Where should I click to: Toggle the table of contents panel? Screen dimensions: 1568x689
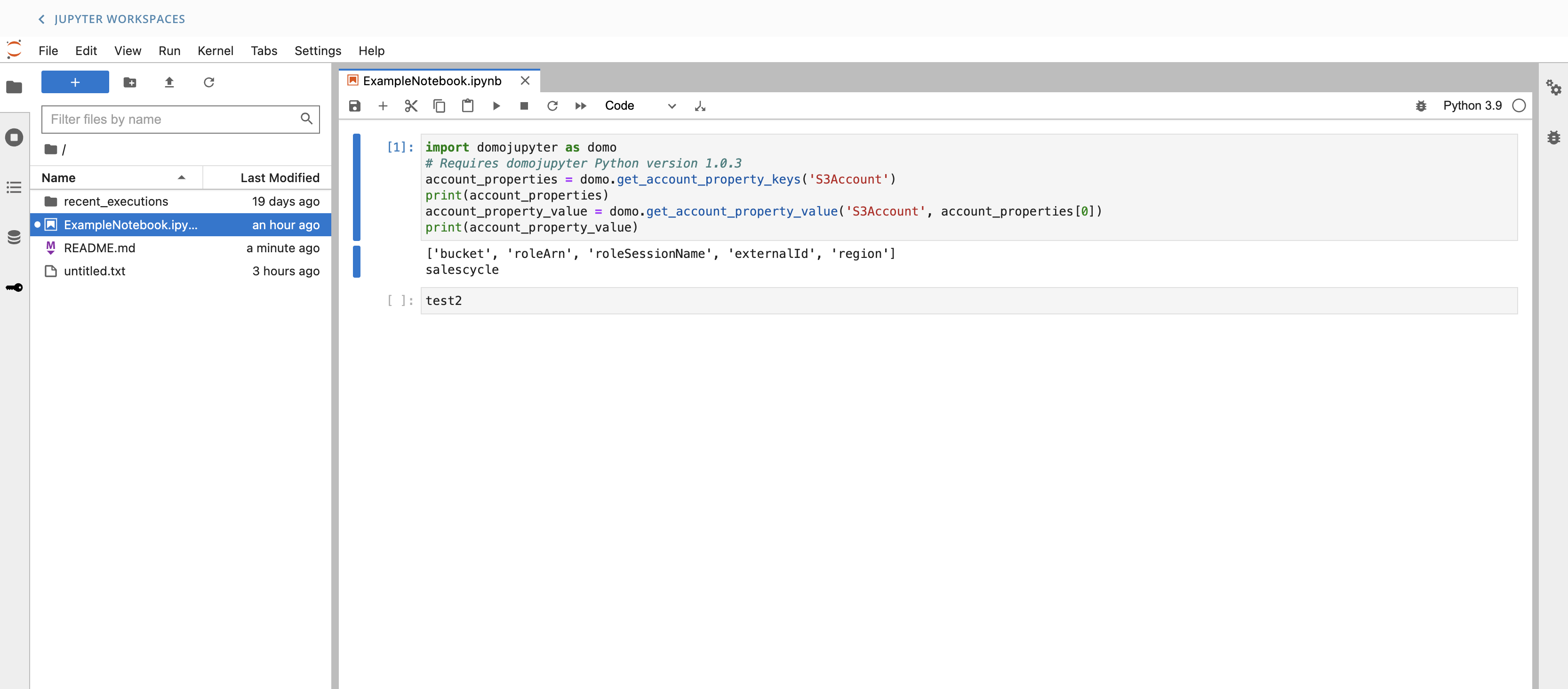[14, 187]
